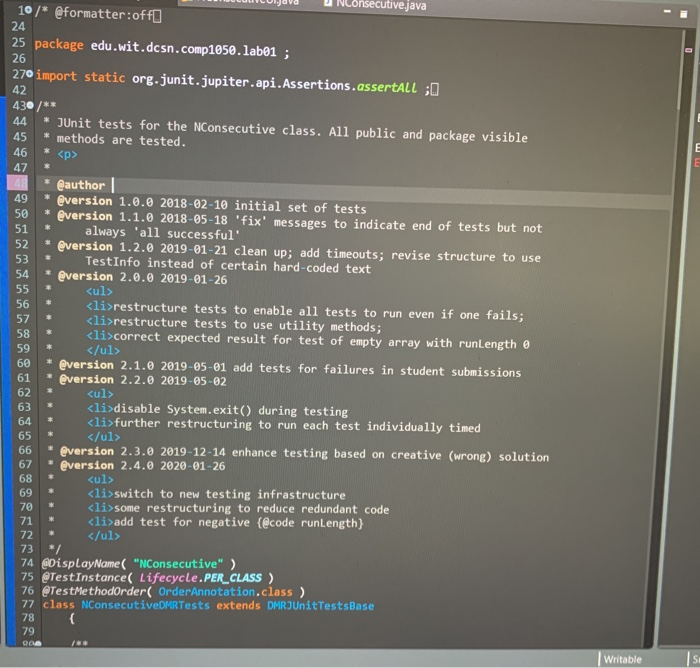Click the extends keyword on line 77

tap(238, 606)
